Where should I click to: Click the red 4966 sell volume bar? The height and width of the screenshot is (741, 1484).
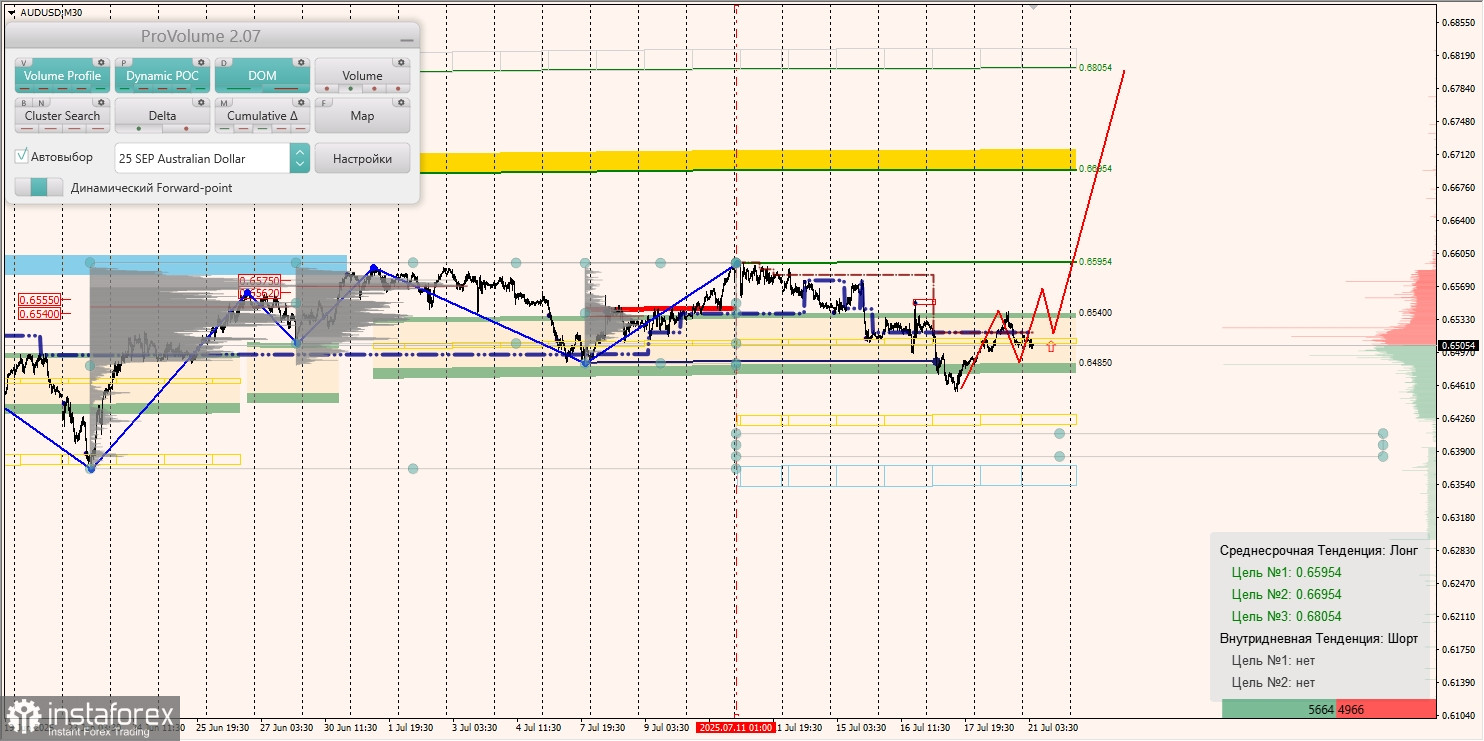pyautogui.click(x=1385, y=709)
